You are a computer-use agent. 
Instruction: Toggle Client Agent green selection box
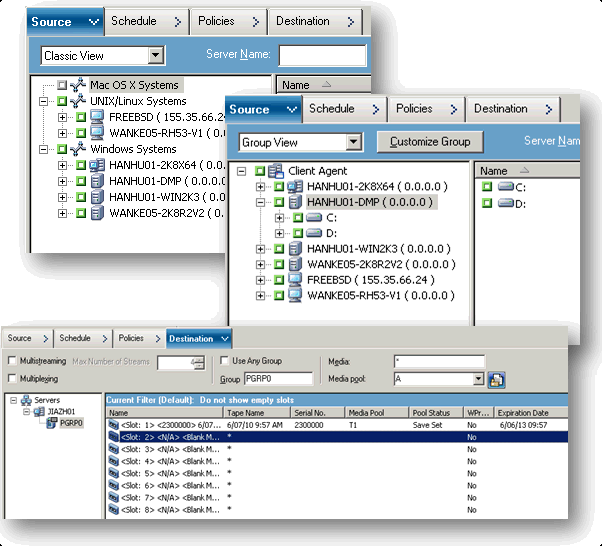260,171
